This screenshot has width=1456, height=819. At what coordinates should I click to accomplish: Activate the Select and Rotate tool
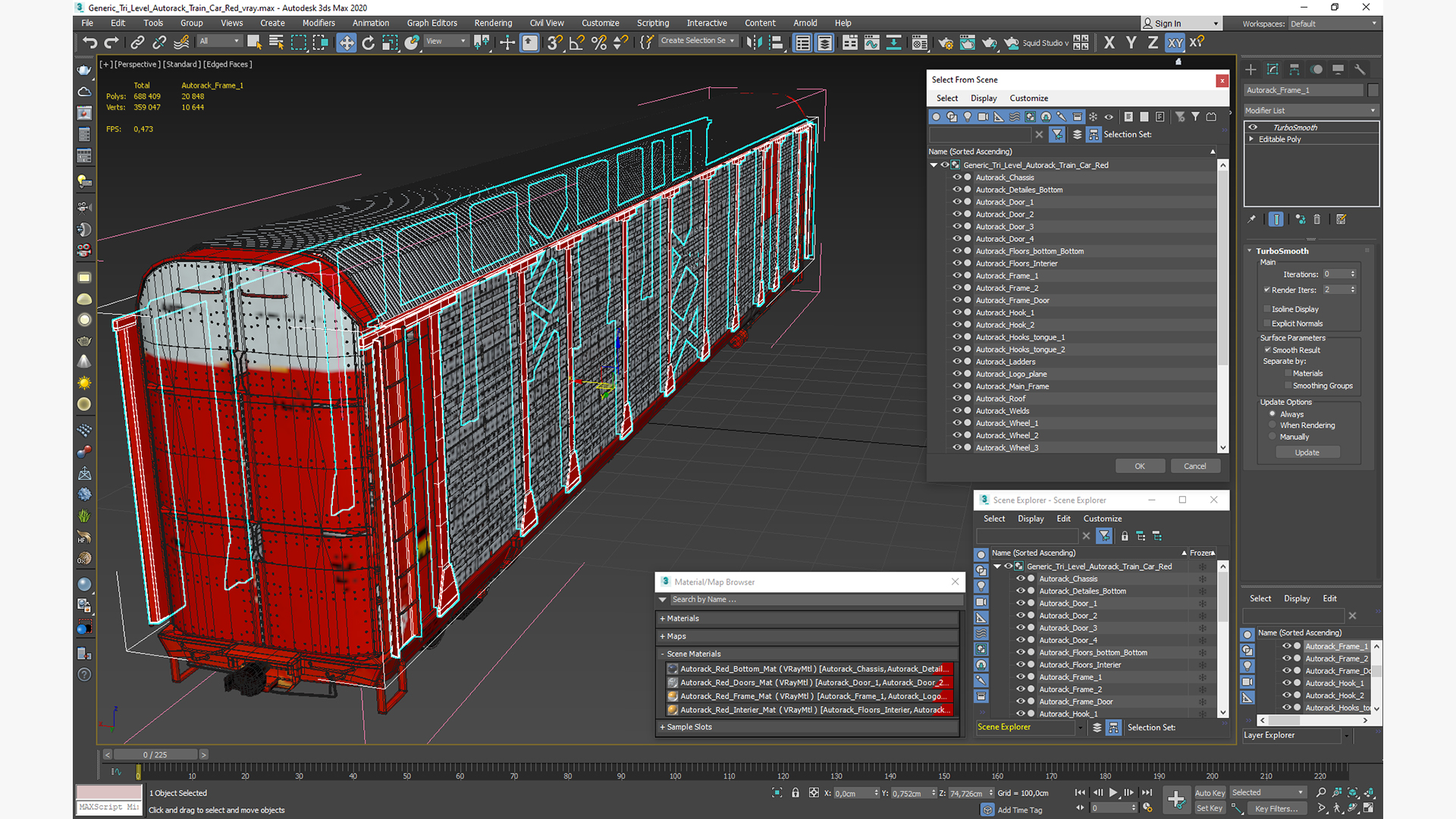[369, 42]
